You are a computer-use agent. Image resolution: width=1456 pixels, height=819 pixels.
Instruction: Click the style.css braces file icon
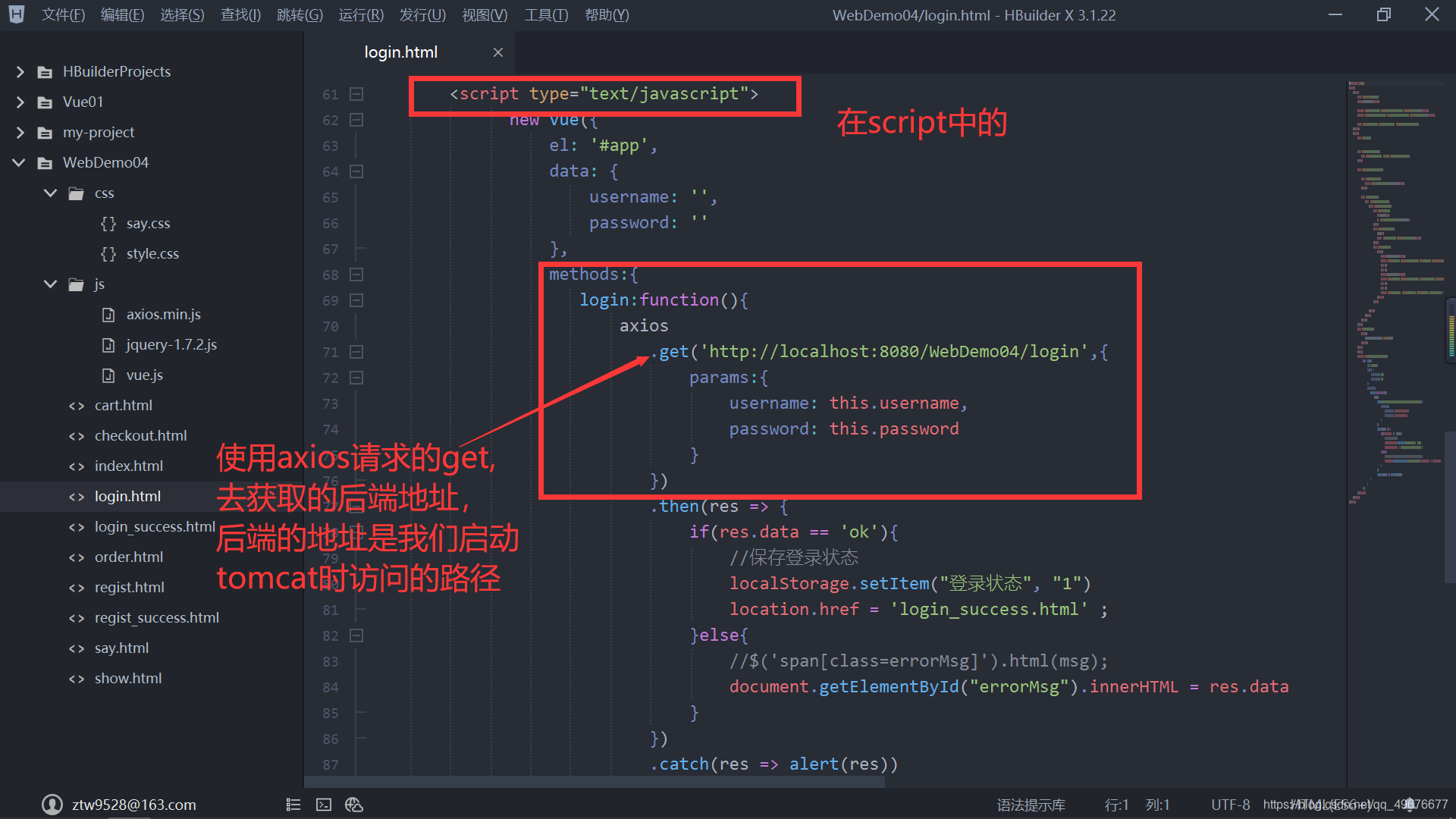(108, 254)
